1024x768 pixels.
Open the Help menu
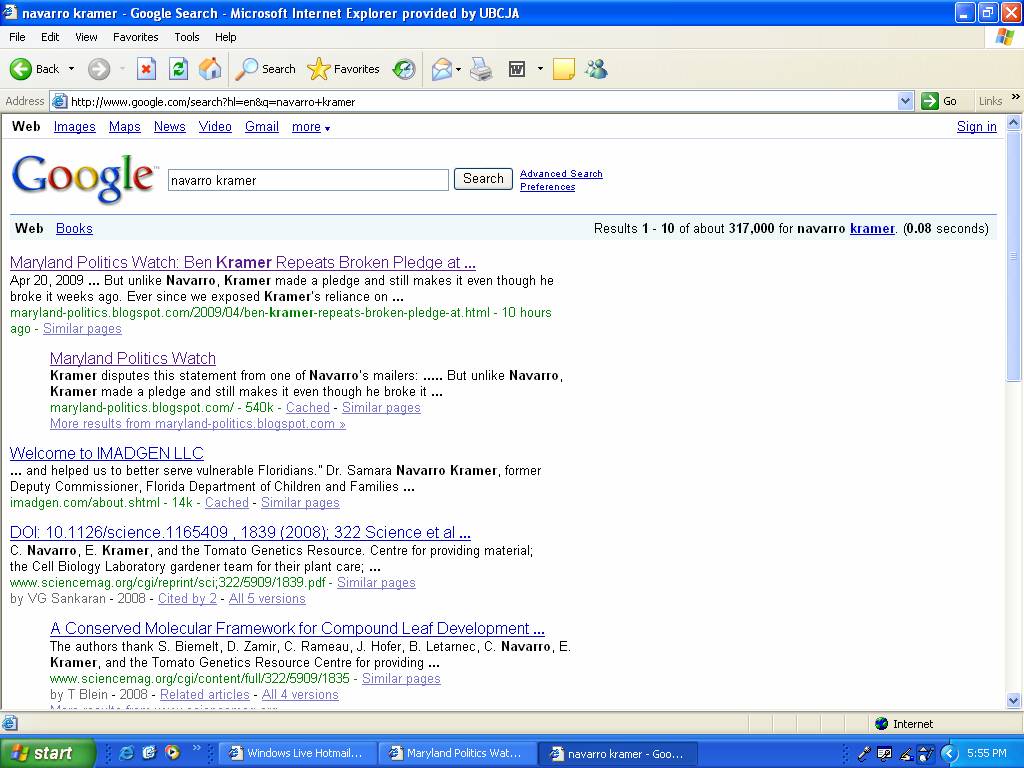(x=225, y=37)
